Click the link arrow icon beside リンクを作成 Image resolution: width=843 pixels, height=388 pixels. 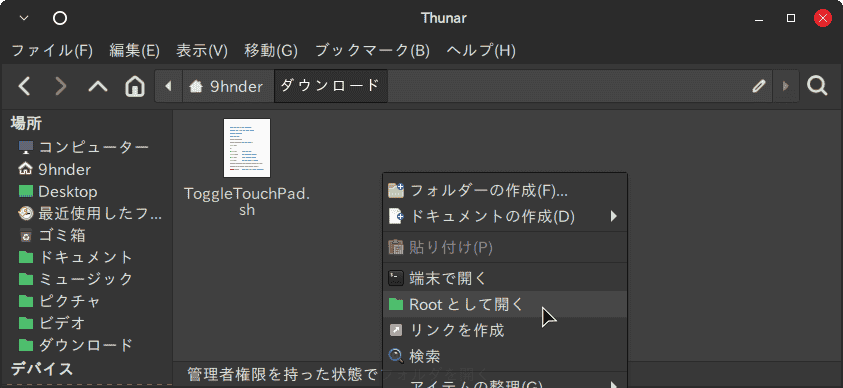396,330
